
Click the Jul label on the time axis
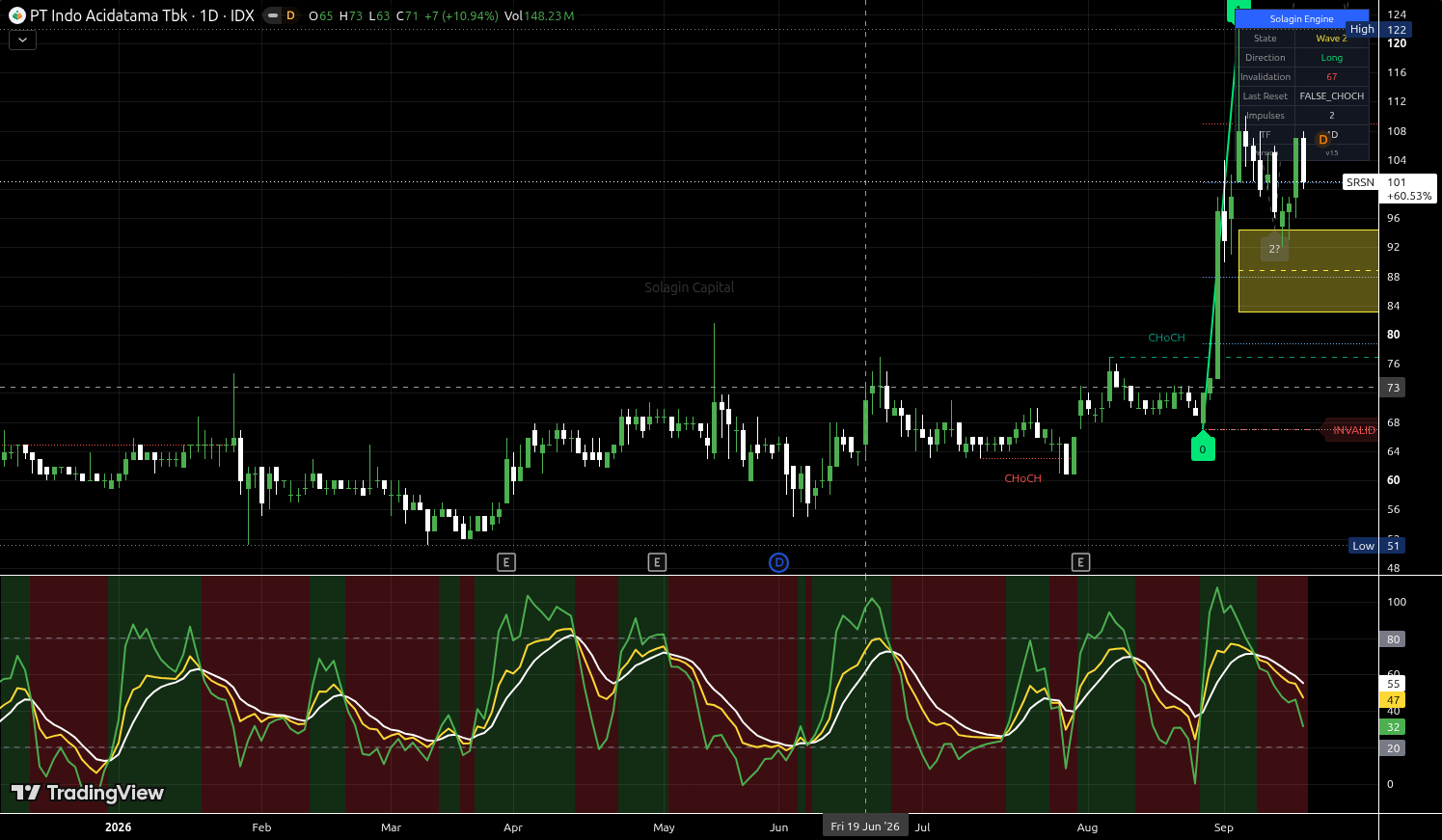pos(923,827)
